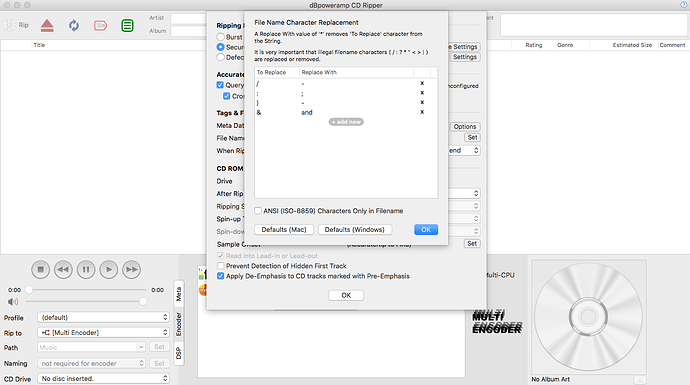690x385 pixels.
Task: Adjust the volume slider
Action: (x=86, y=301)
